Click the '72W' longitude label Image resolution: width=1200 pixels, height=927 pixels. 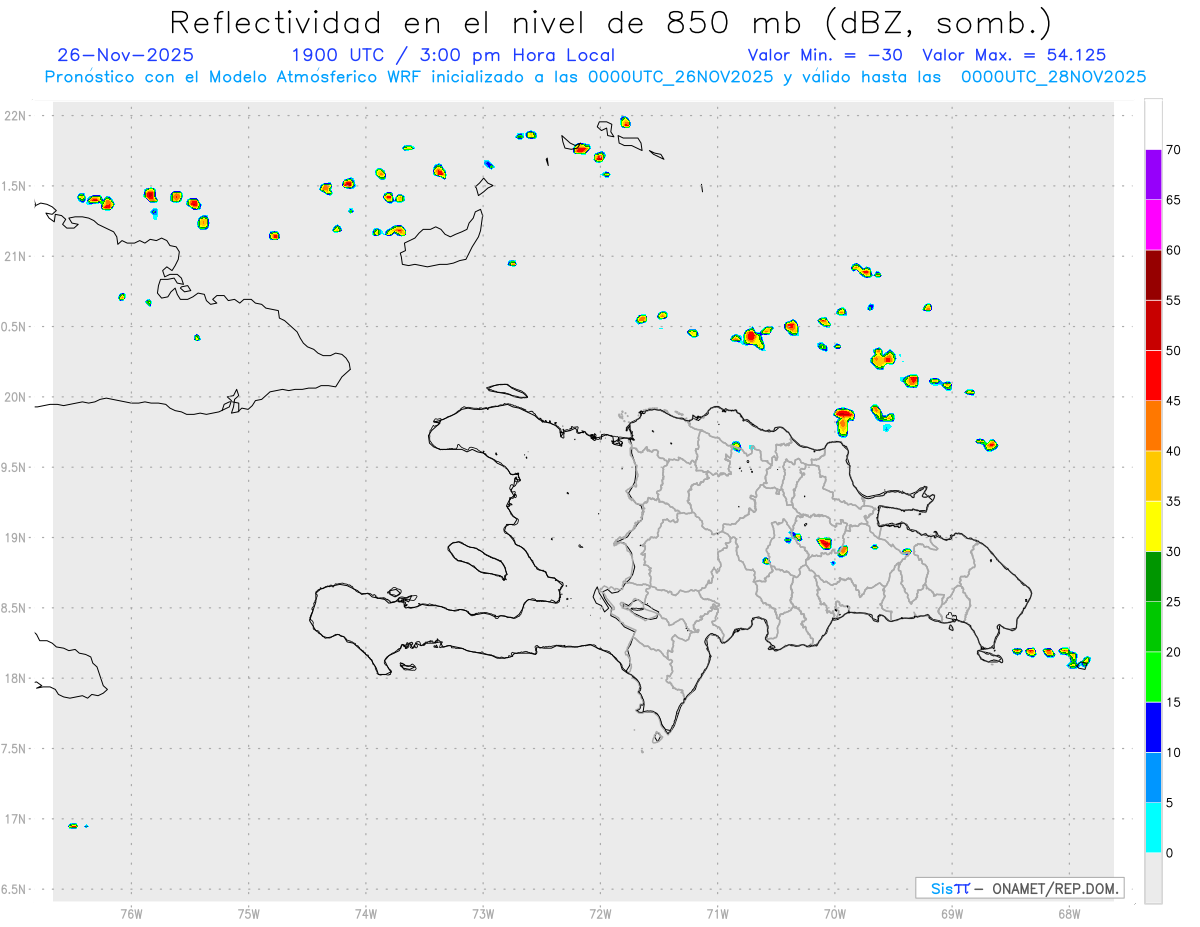click(601, 913)
